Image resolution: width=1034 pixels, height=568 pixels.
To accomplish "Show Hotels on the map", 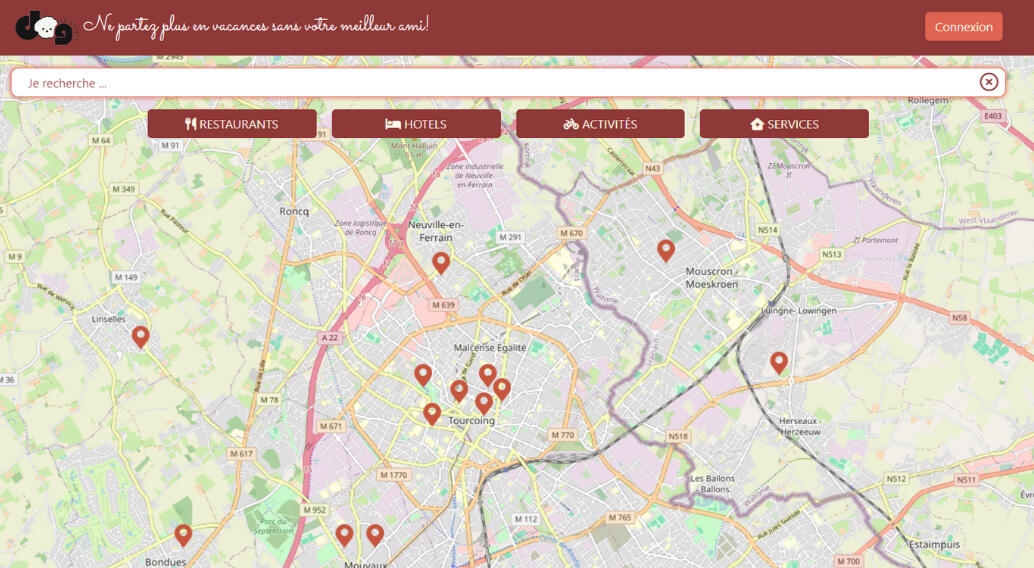I will click(x=416, y=124).
